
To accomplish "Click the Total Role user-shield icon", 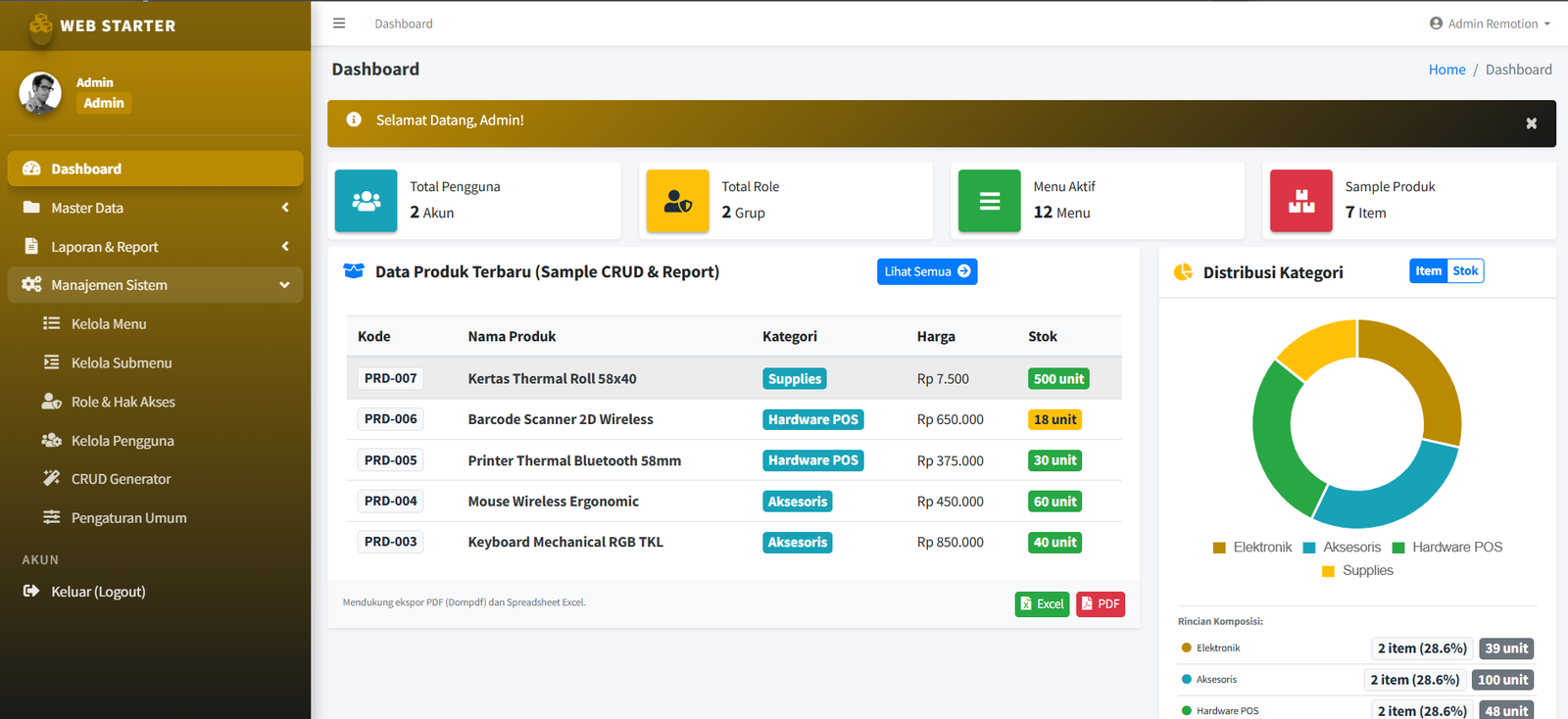I will tap(678, 201).
